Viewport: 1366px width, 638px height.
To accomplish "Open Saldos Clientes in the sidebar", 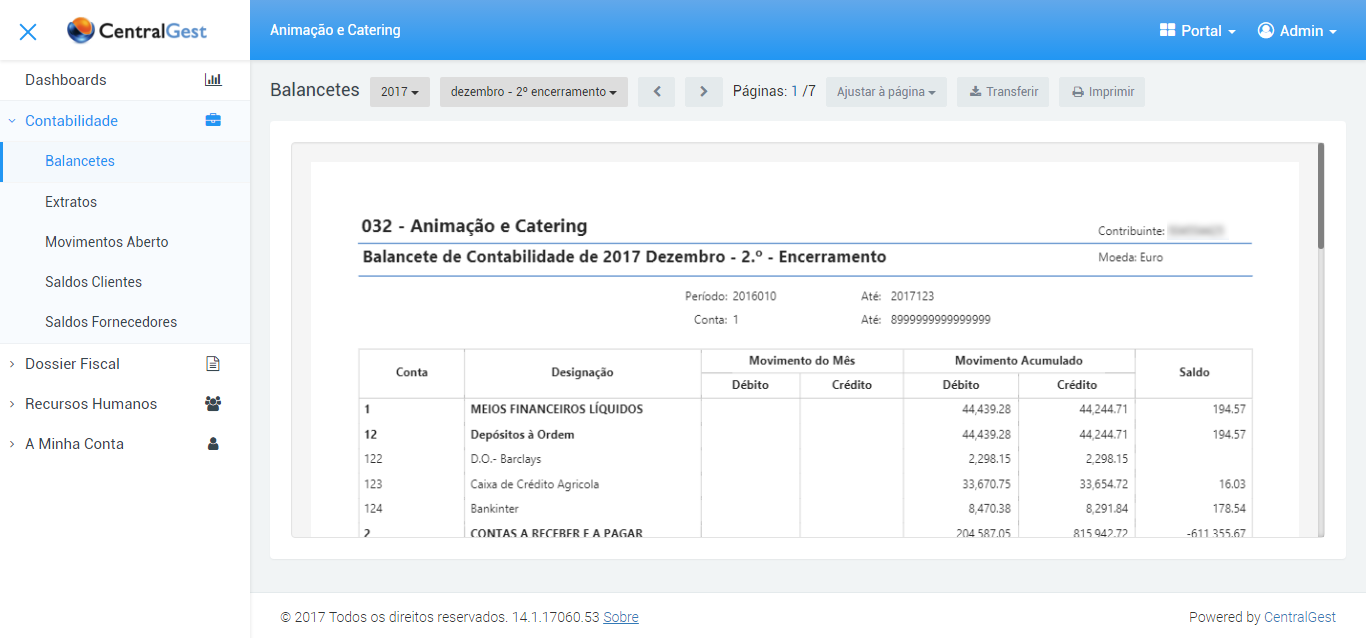I will coord(125,282).
